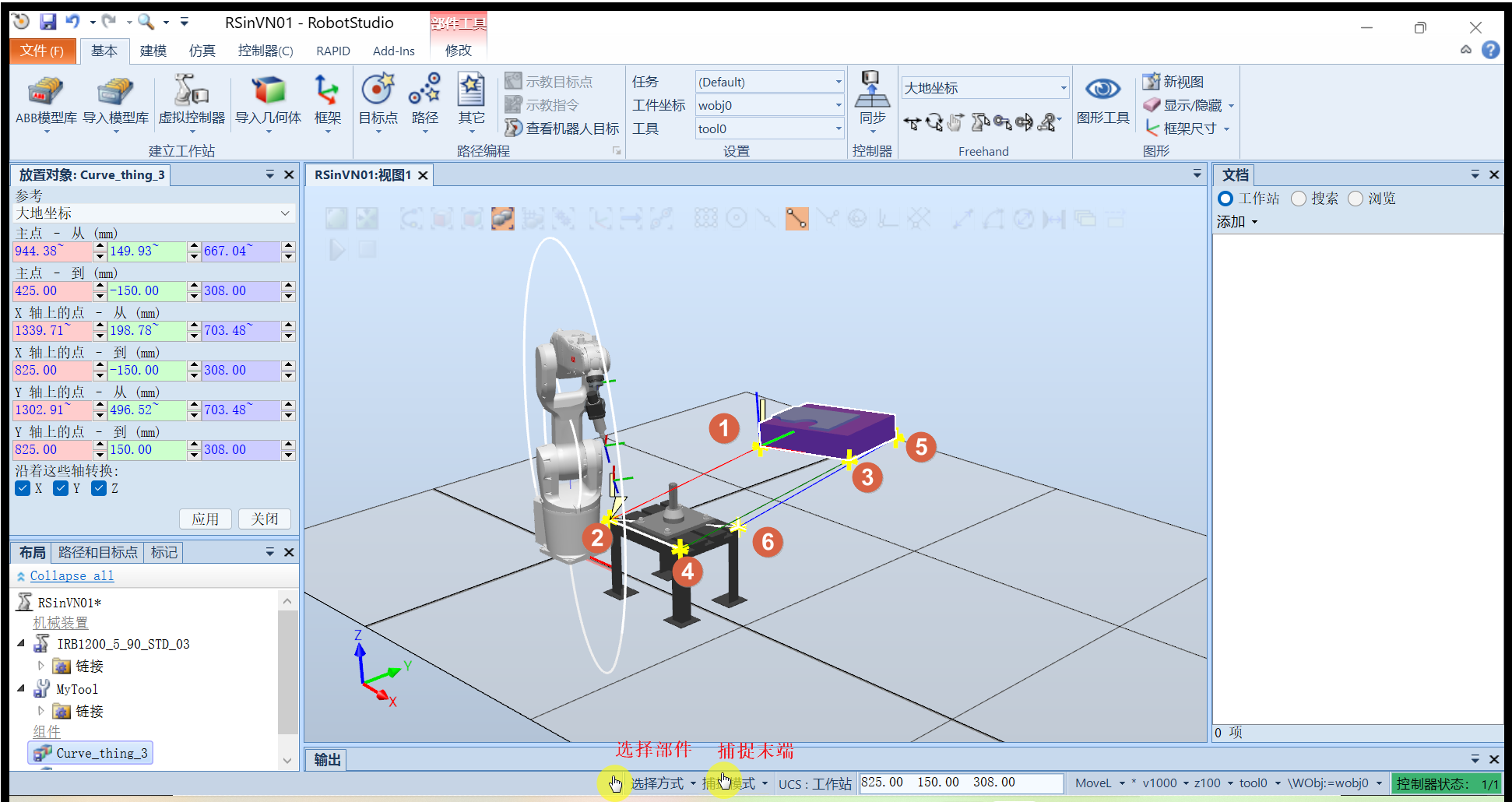Select the 搜索 radio button
Screen dimensions: 1512x802
point(1298,199)
